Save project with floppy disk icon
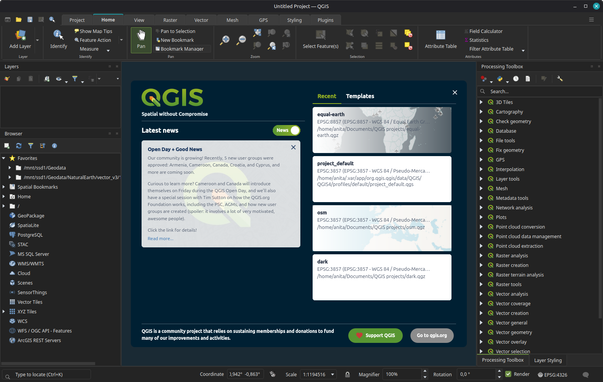Viewport: 603px width, 382px height. pyautogui.click(x=30, y=20)
